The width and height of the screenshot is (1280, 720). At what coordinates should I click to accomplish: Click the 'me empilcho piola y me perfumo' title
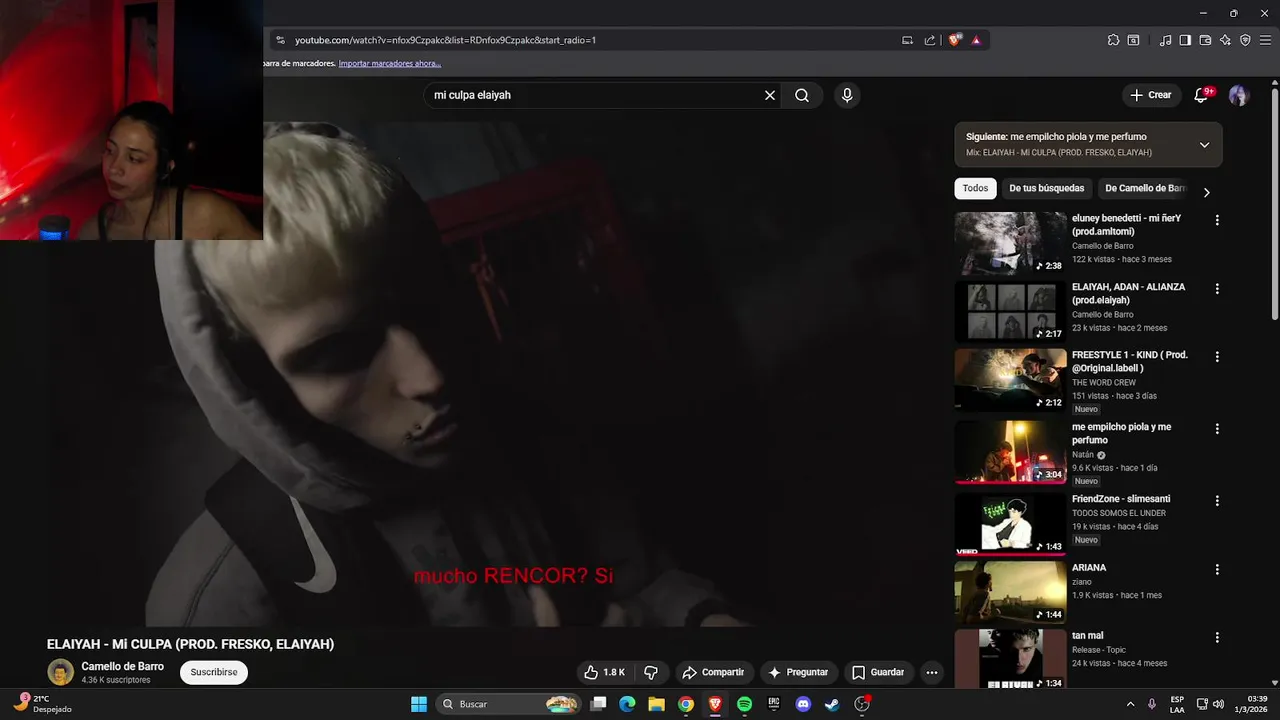(x=1121, y=433)
